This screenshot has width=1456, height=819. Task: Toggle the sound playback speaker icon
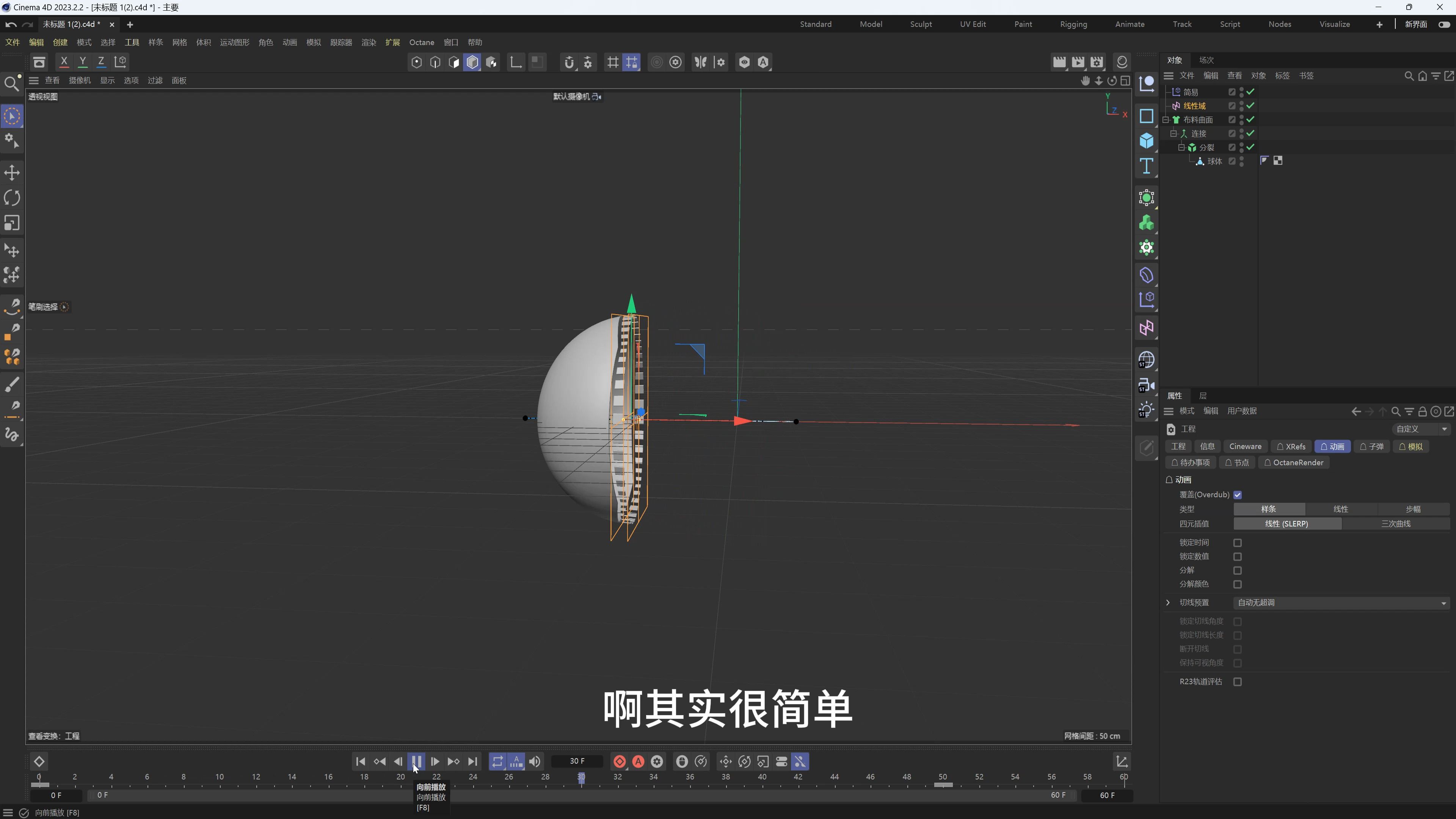[x=535, y=761]
